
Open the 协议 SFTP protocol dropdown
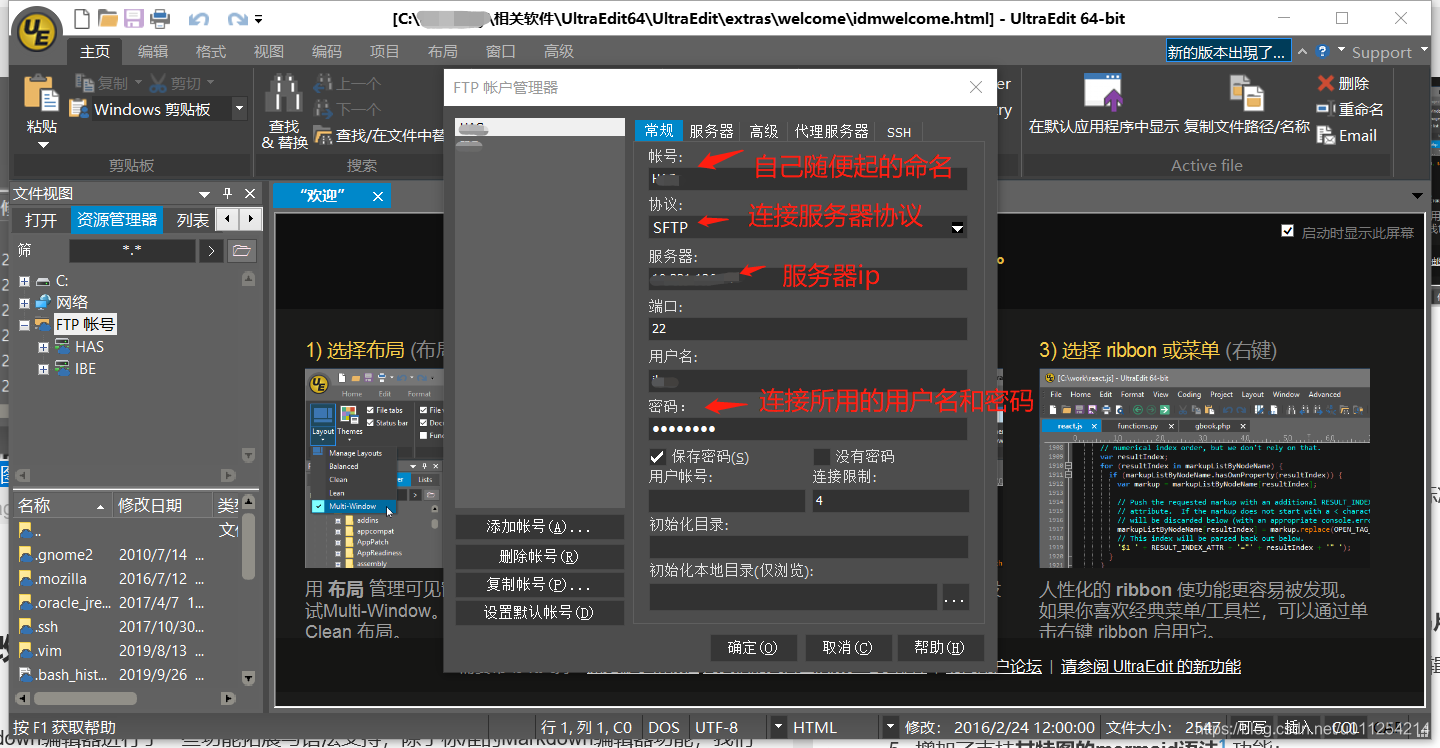pyautogui.click(x=957, y=228)
